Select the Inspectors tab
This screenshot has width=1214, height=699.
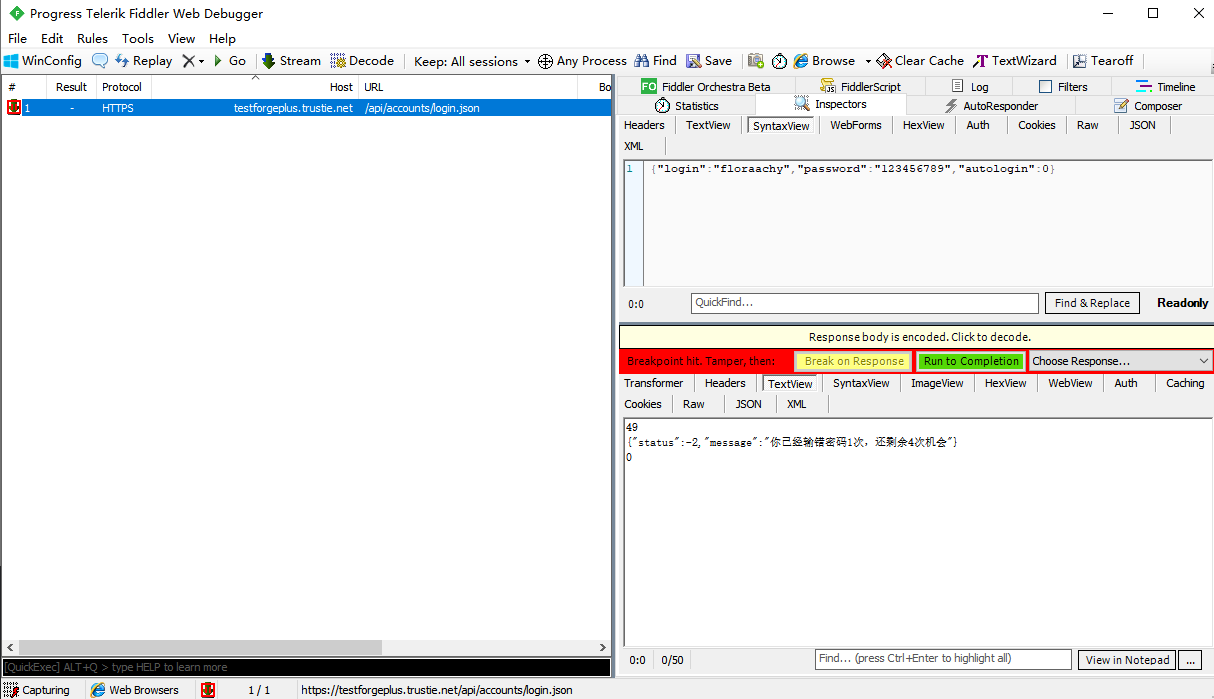[831, 105]
